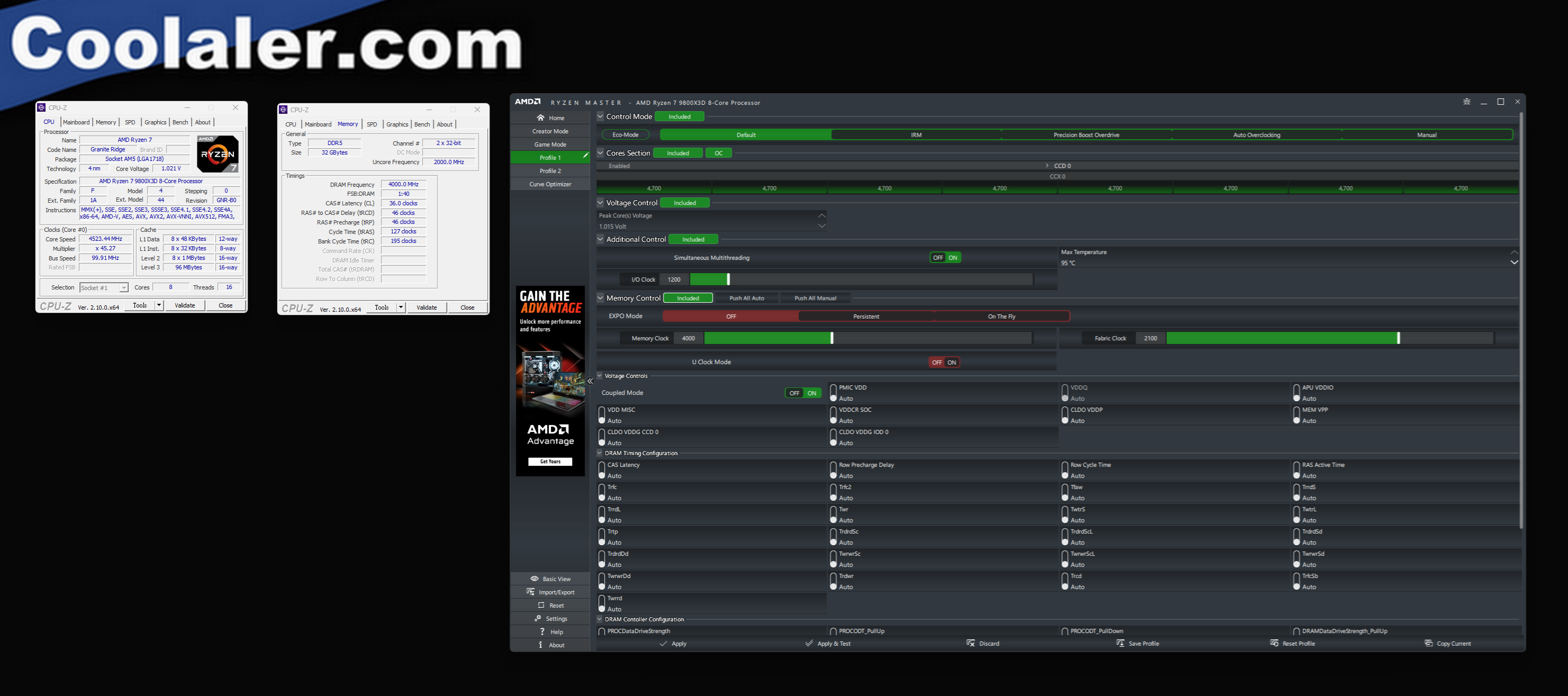Raise Max Temperature using the up arrow

(1514, 252)
